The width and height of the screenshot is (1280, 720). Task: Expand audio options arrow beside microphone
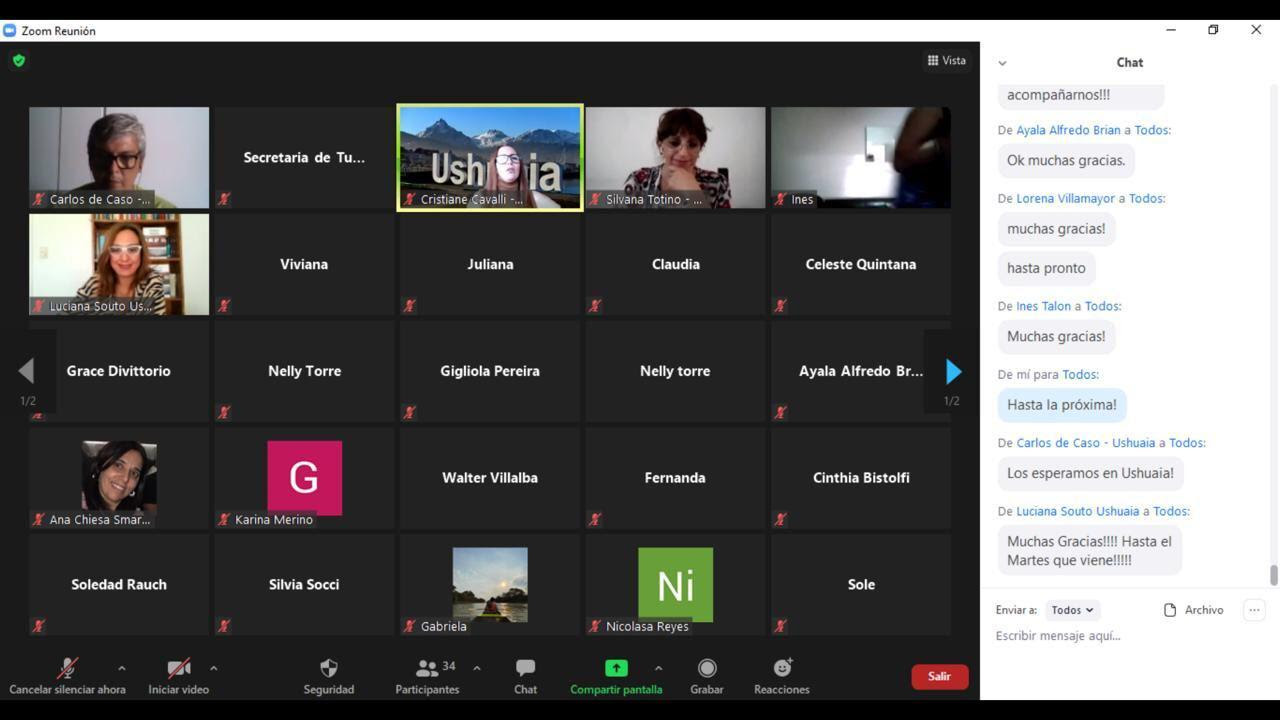[x=121, y=668]
